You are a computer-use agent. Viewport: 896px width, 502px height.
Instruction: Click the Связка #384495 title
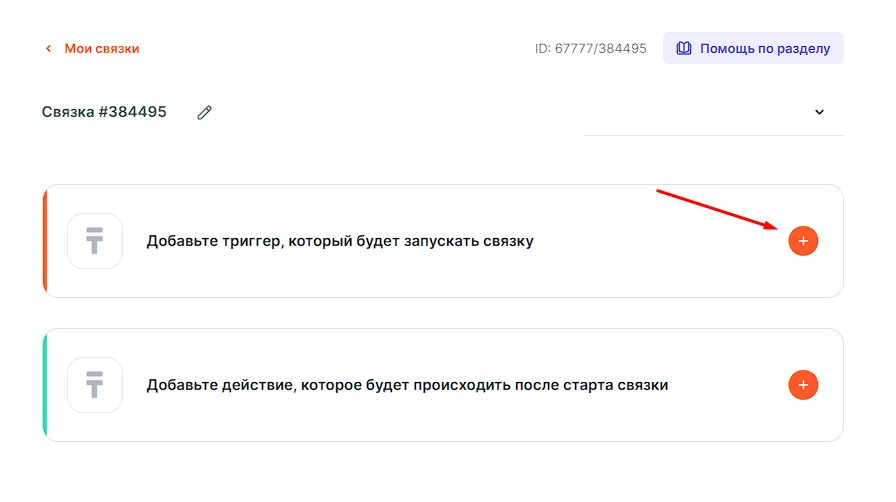coord(104,112)
